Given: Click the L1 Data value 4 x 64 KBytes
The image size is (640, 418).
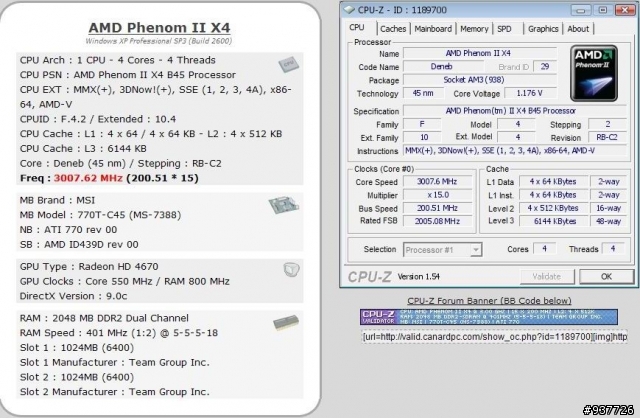Looking at the screenshot, I should [553, 182].
